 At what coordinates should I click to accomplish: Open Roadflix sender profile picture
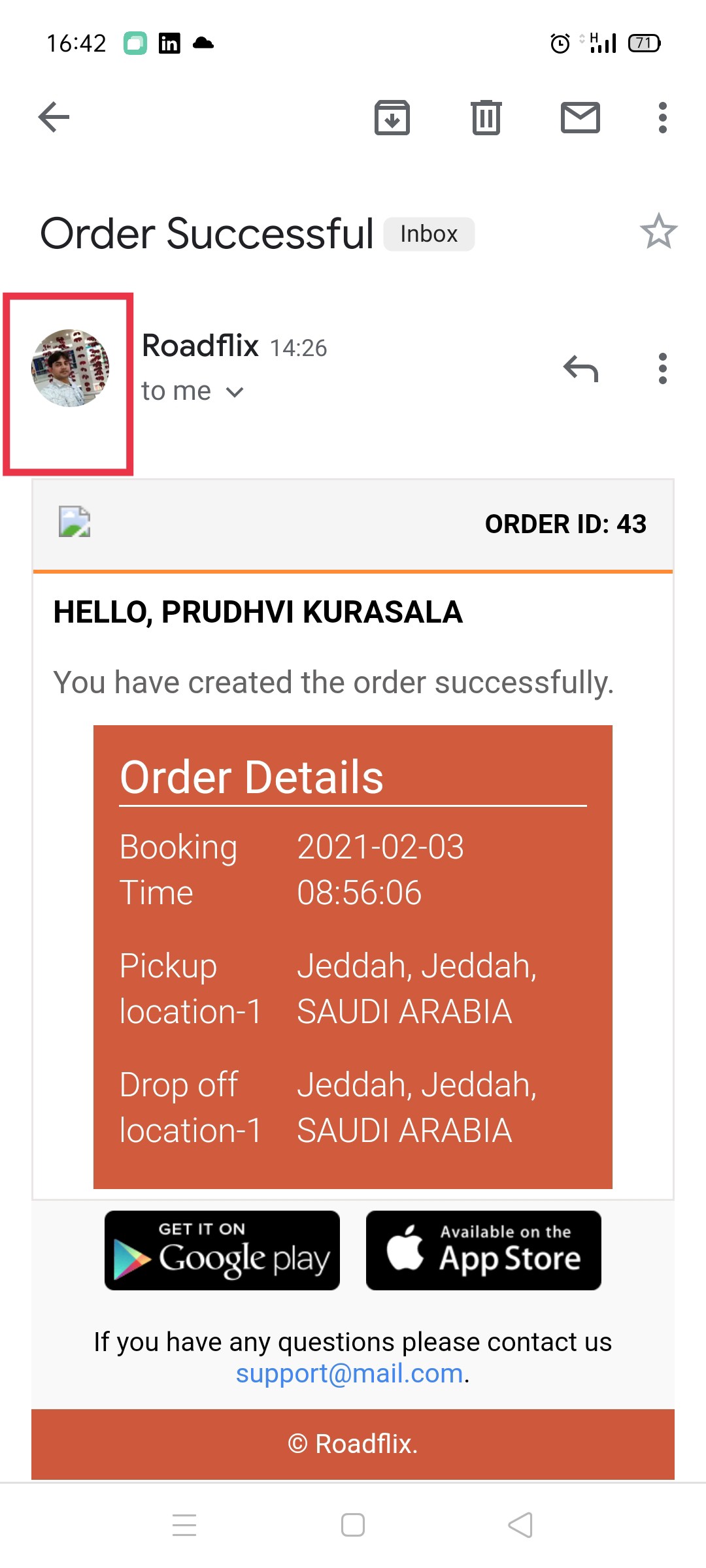[70, 368]
